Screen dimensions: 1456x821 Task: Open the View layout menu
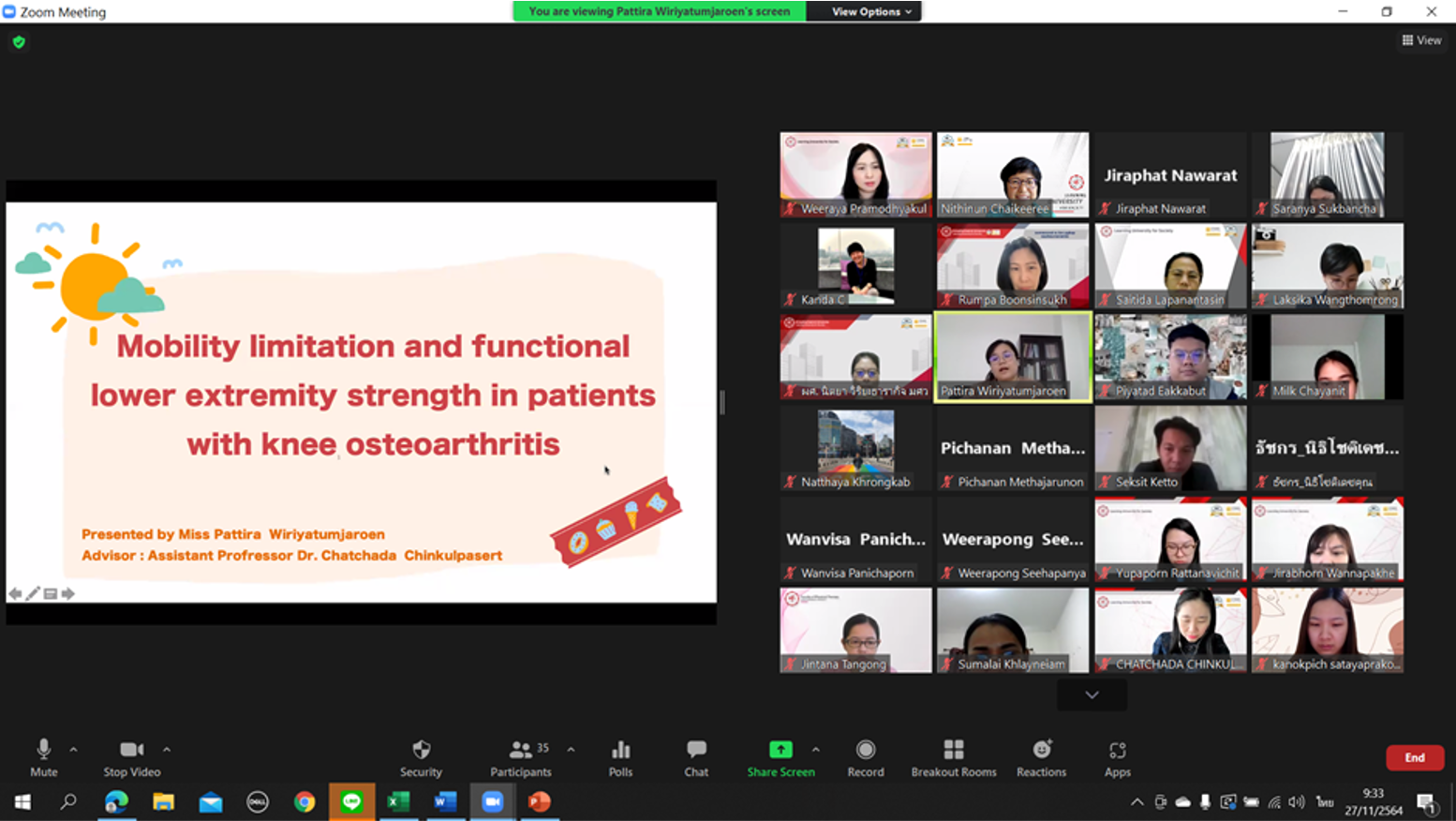[x=1421, y=40]
